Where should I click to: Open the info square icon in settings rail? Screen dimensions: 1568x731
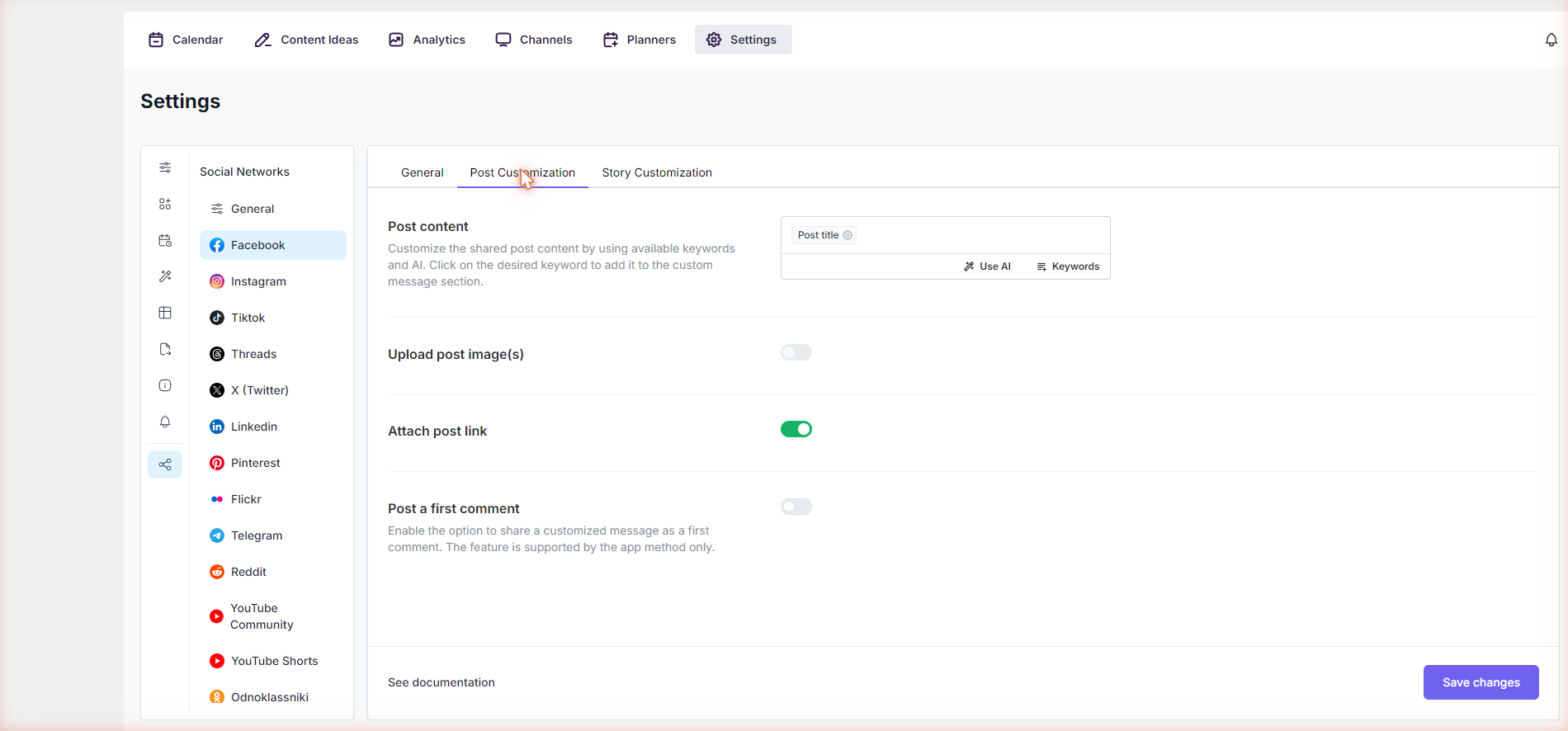(x=165, y=385)
